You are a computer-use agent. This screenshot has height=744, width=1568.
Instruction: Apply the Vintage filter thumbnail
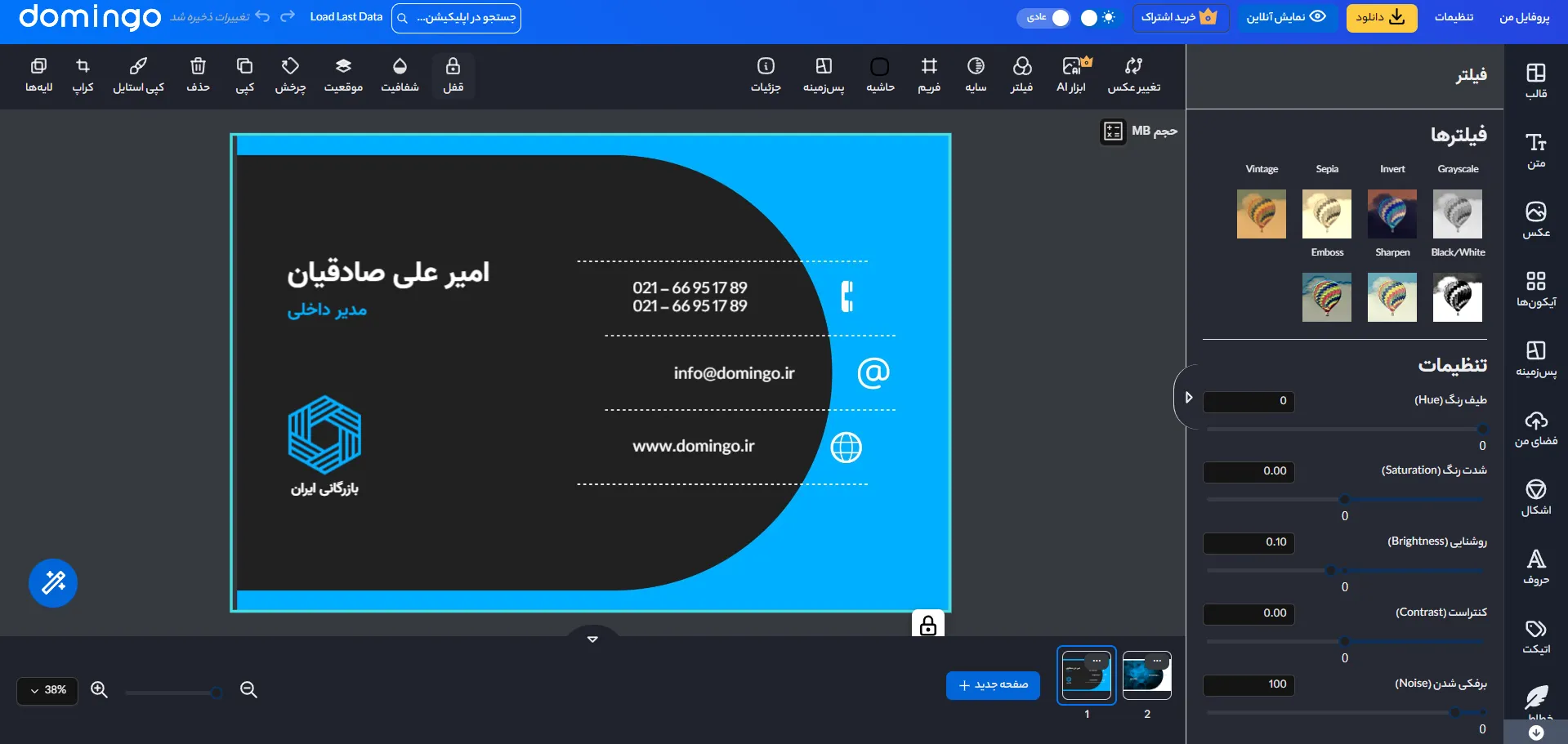click(1261, 214)
